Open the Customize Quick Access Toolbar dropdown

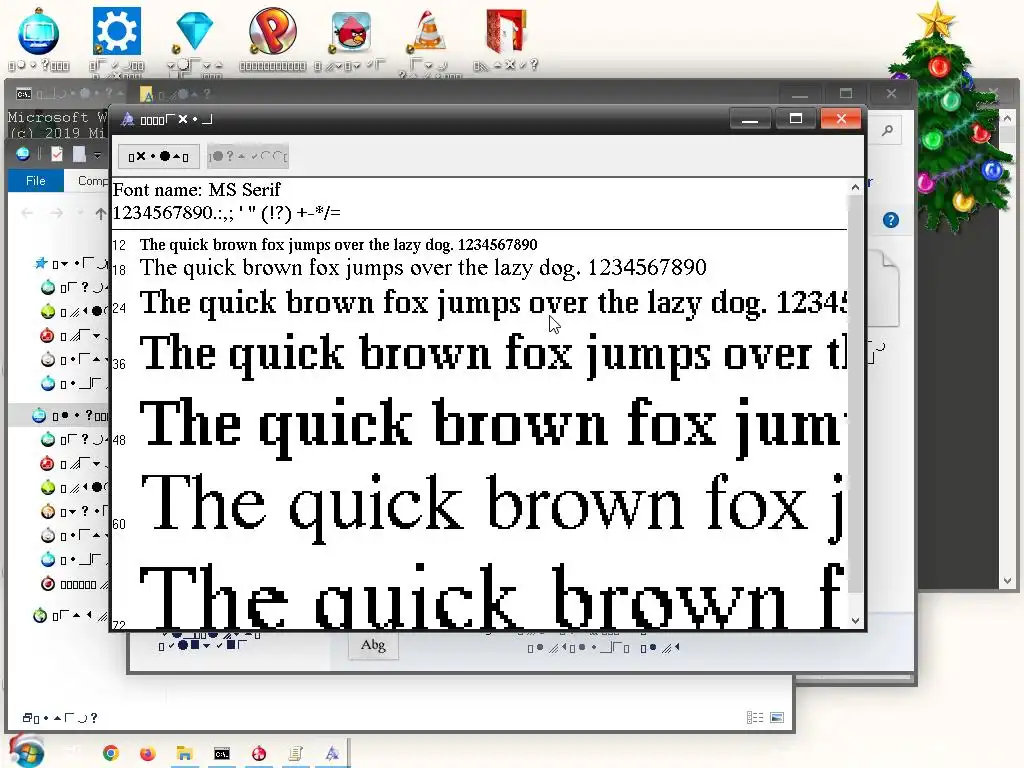(97, 155)
